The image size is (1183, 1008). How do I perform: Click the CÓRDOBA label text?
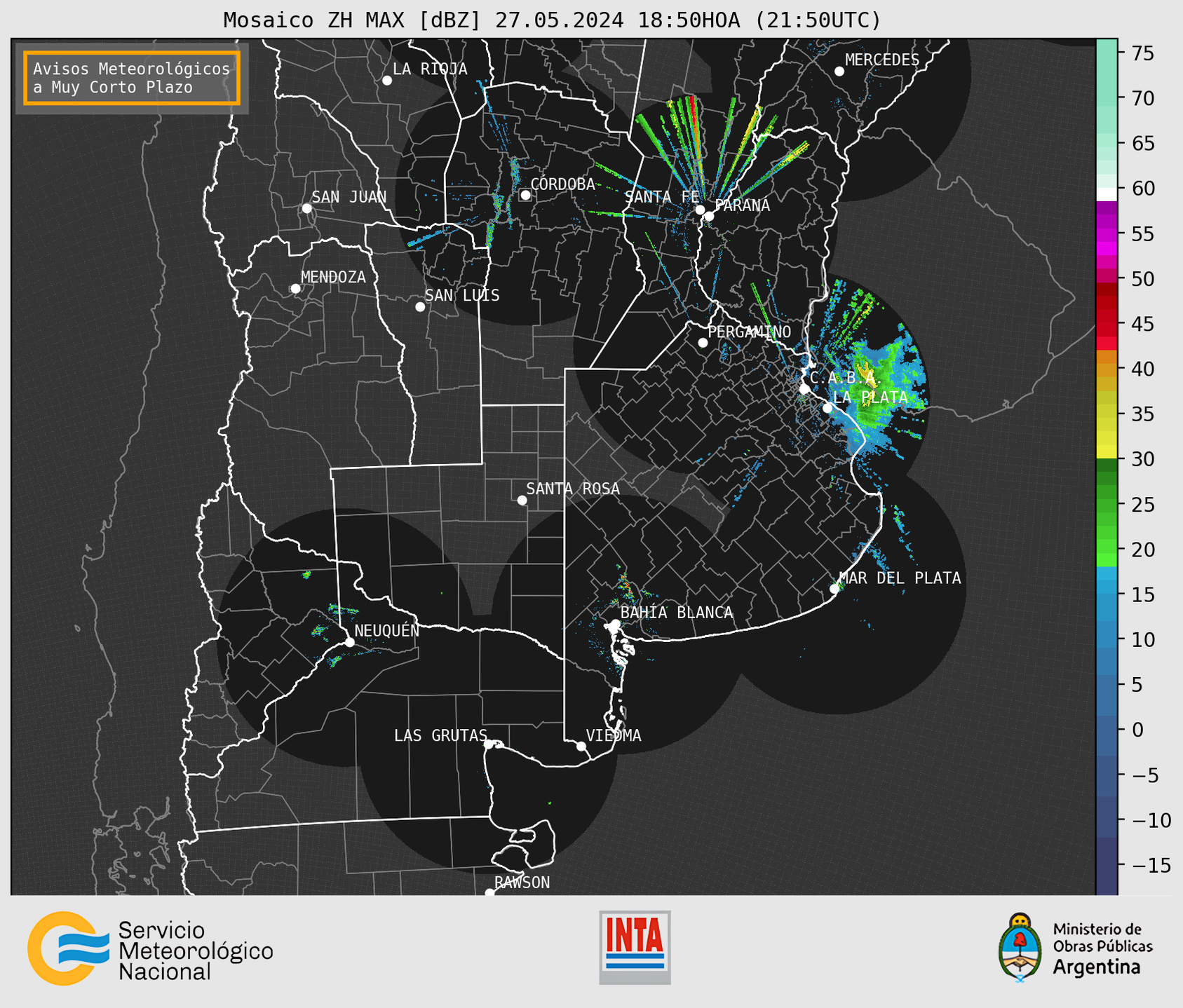pyautogui.click(x=562, y=184)
